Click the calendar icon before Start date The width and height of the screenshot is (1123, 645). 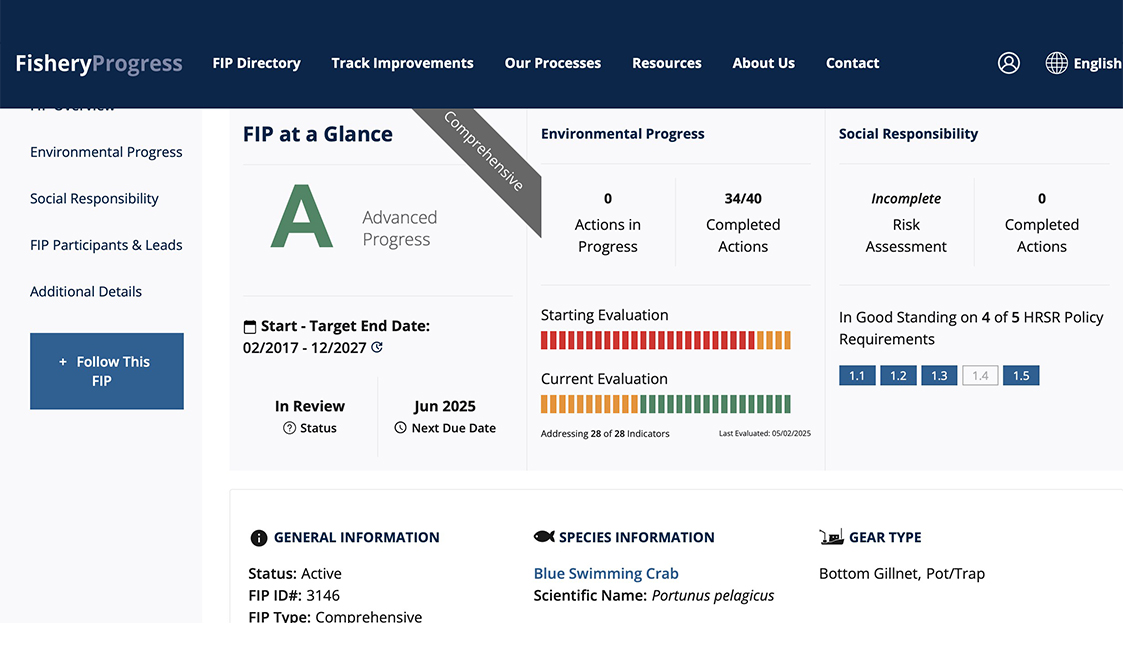point(250,327)
